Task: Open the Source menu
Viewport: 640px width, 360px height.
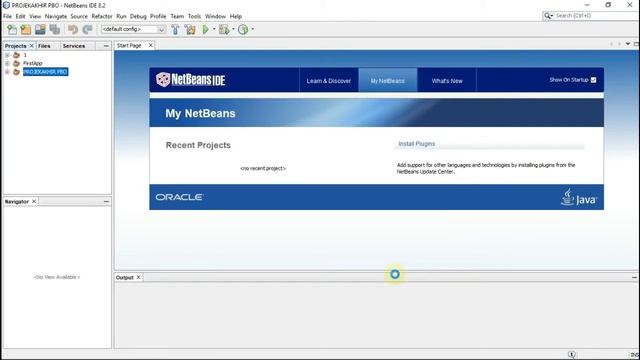Action: 79,16
